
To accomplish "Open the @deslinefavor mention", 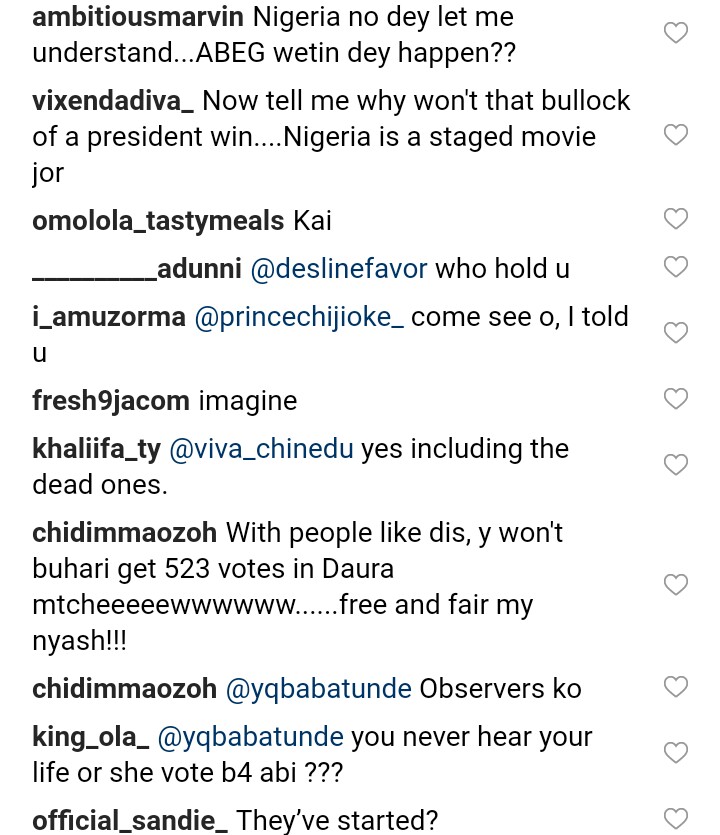I will [338, 268].
